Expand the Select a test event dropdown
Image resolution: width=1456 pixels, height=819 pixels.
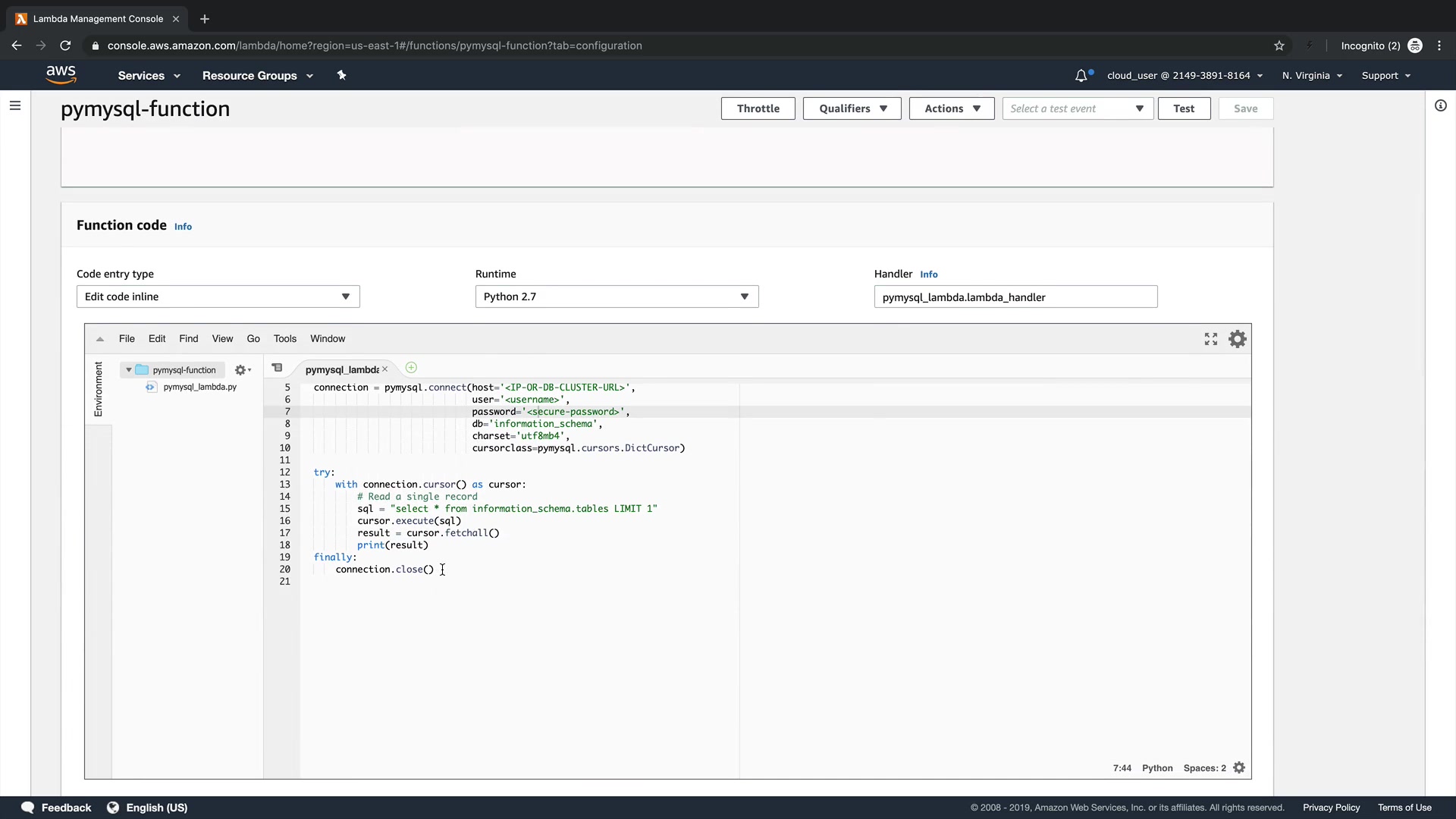coord(1077,108)
